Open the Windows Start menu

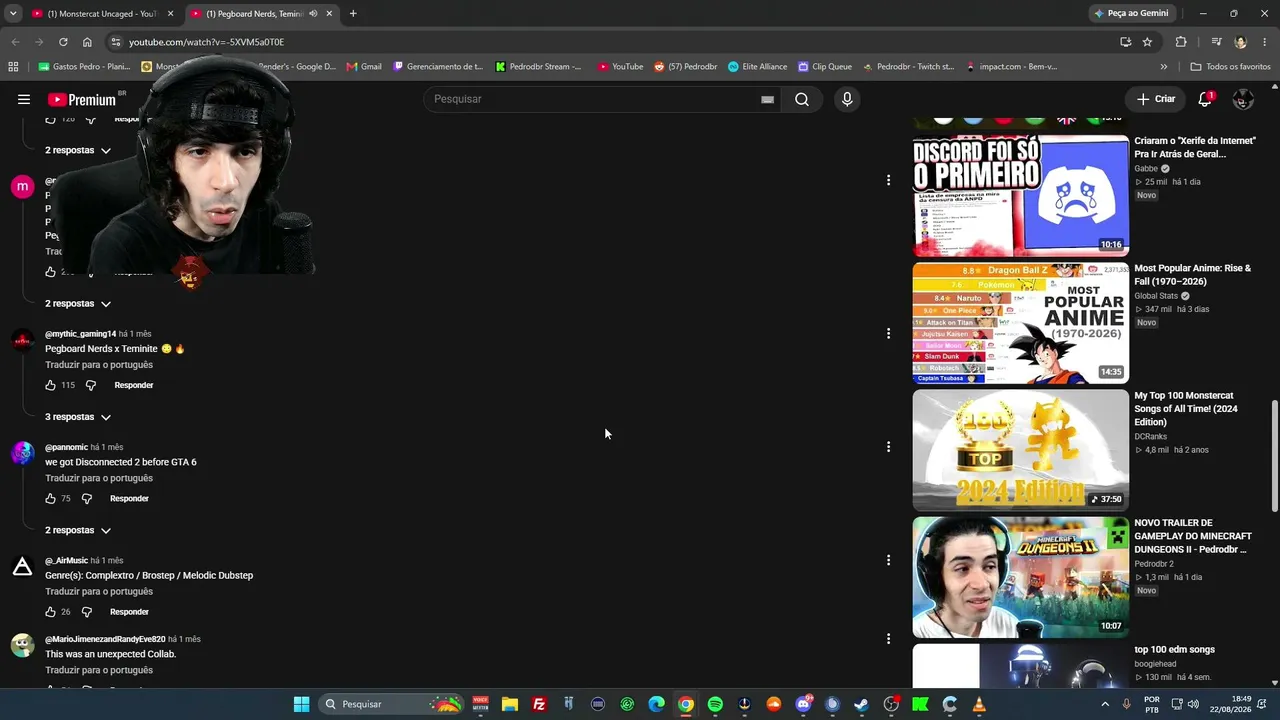pos(301,704)
